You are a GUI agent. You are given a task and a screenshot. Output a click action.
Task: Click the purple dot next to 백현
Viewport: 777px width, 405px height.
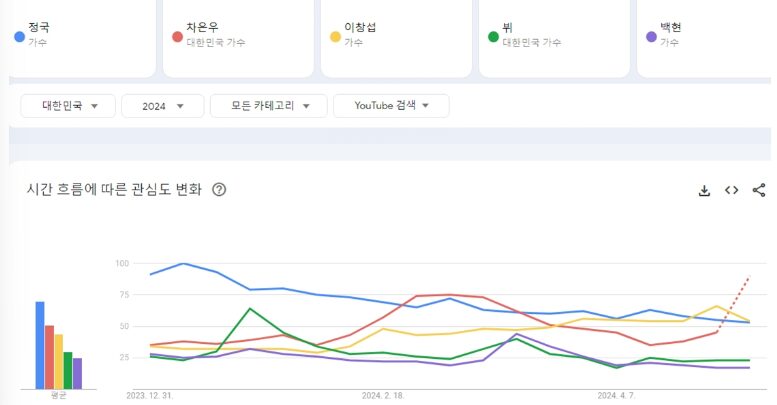652,36
